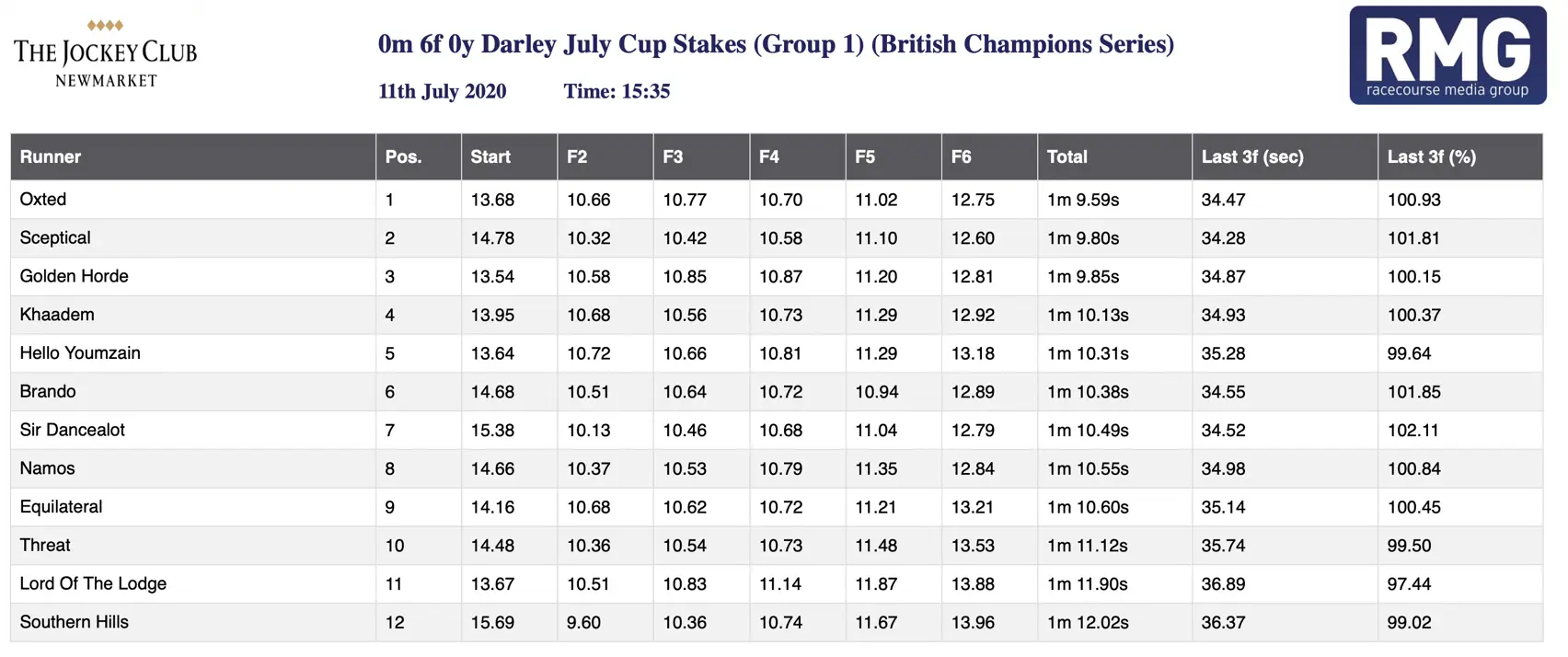Screen dimensions: 1568x657
Task: Click the Pos. column header
Action: pos(403,156)
